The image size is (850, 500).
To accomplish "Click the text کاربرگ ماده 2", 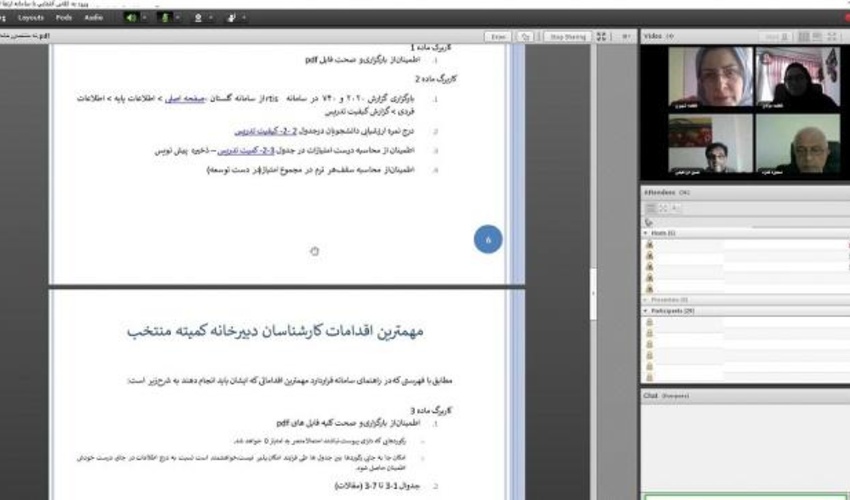I will coord(436,79).
